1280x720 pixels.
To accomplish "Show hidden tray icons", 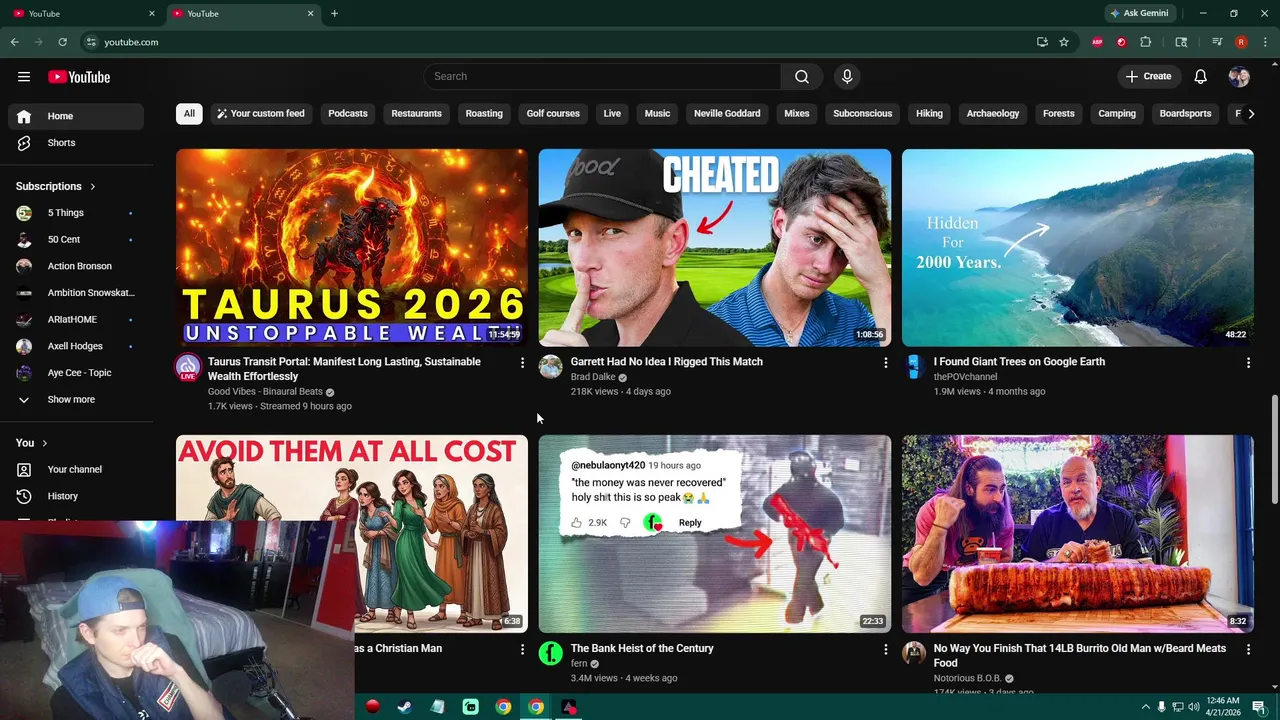I will [x=1145, y=707].
